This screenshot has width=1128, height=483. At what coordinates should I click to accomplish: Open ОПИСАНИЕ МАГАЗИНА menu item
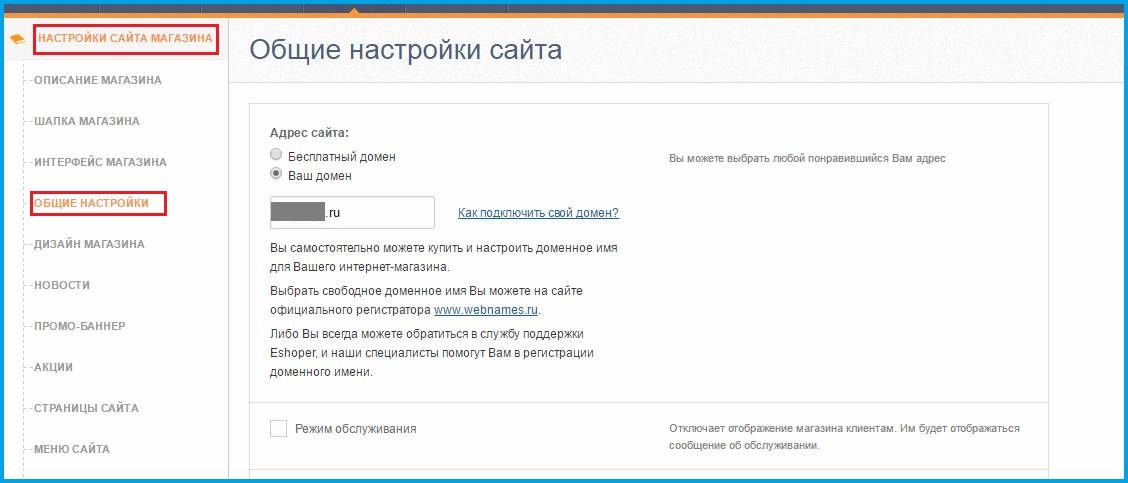pyautogui.click(x=98, y=80)
